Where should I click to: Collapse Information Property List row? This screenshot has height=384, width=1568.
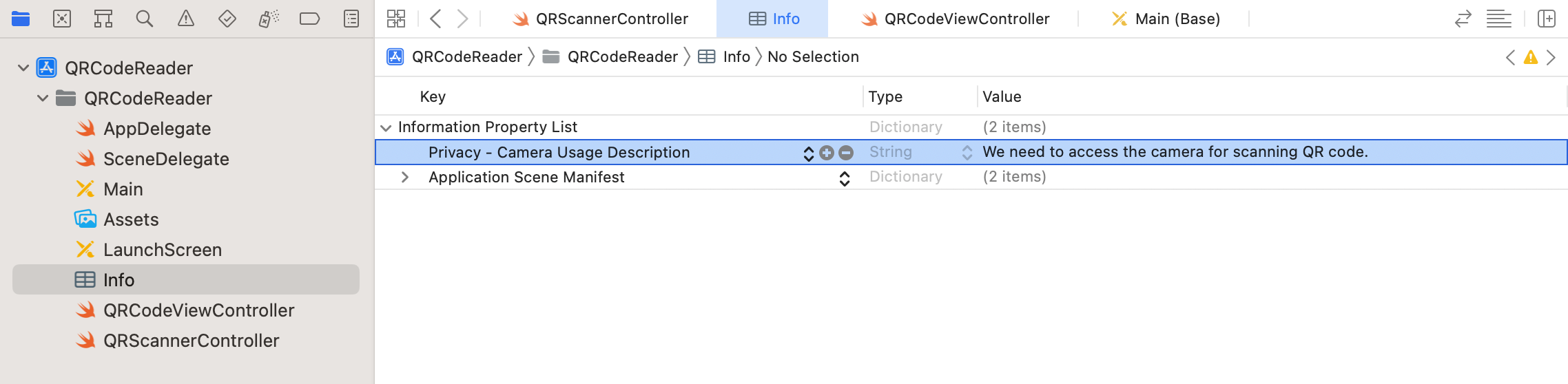pyautogui.click(x=386, y=127)
